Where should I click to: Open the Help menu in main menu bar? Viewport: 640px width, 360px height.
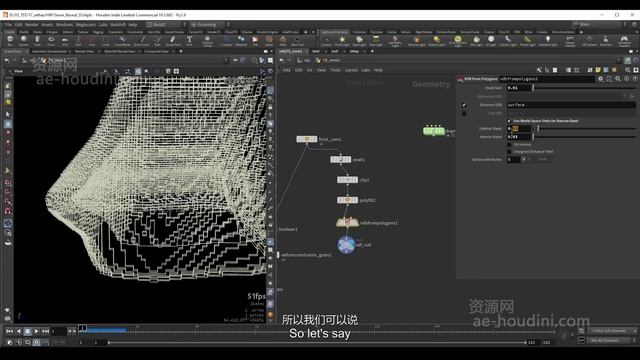click(133, 24)
